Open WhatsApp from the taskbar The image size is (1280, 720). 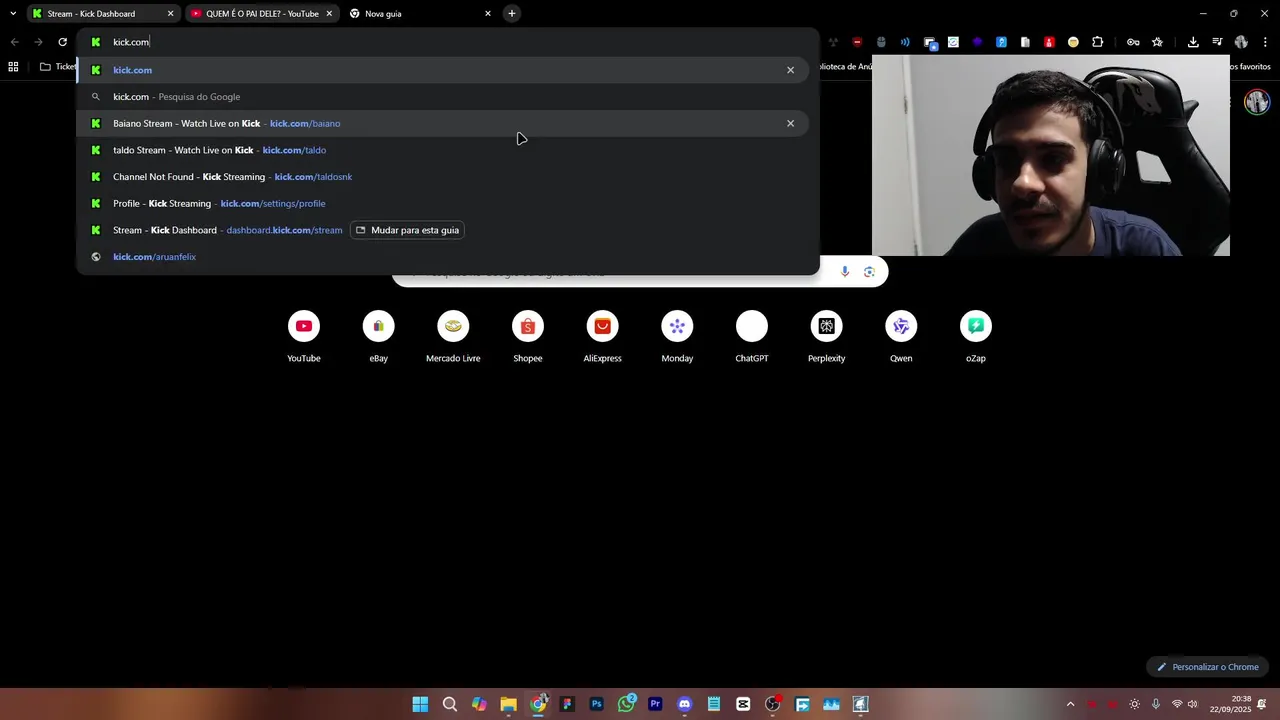626,704
